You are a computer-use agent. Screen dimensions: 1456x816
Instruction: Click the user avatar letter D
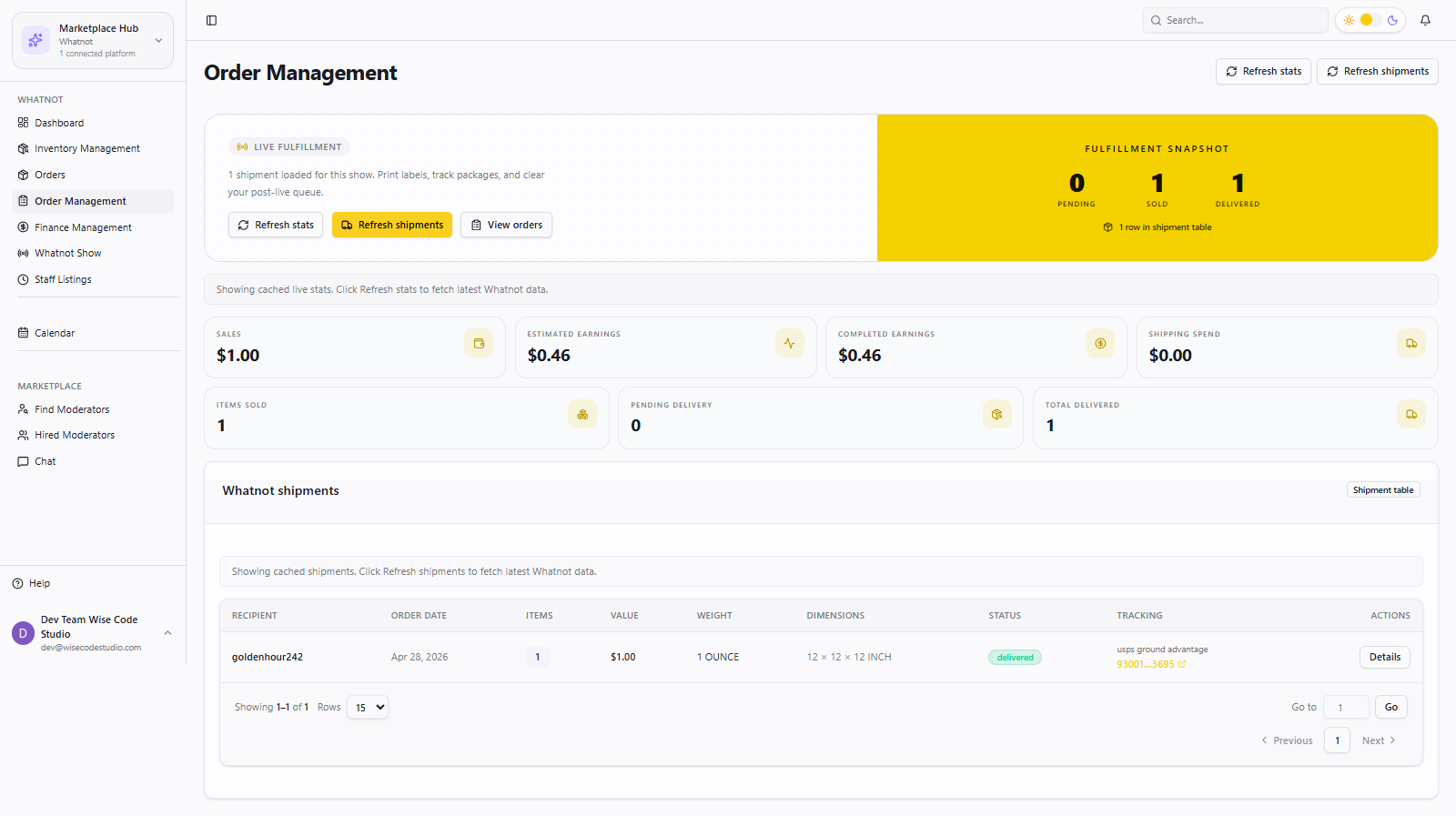(23, 633)
